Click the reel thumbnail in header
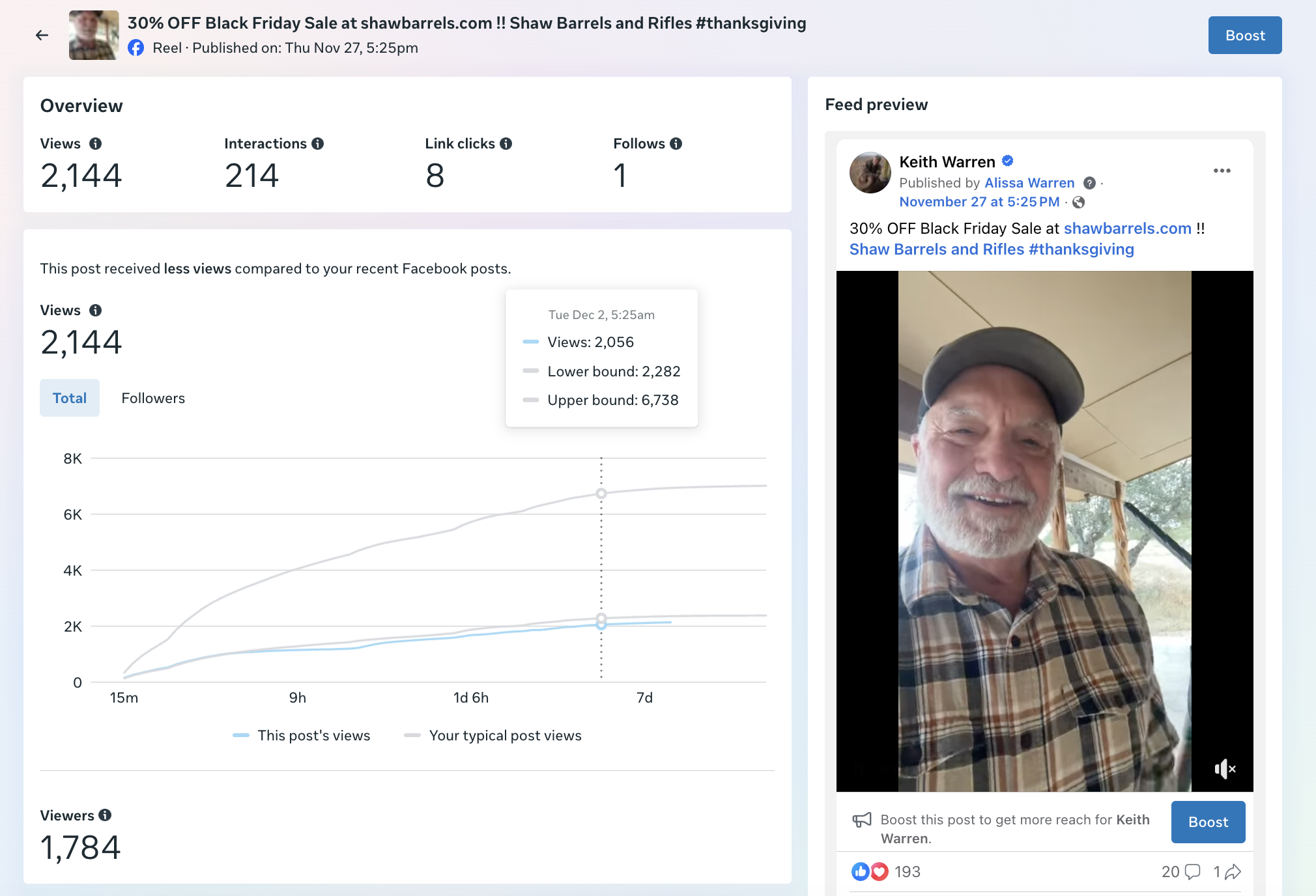 click(94, 35)
